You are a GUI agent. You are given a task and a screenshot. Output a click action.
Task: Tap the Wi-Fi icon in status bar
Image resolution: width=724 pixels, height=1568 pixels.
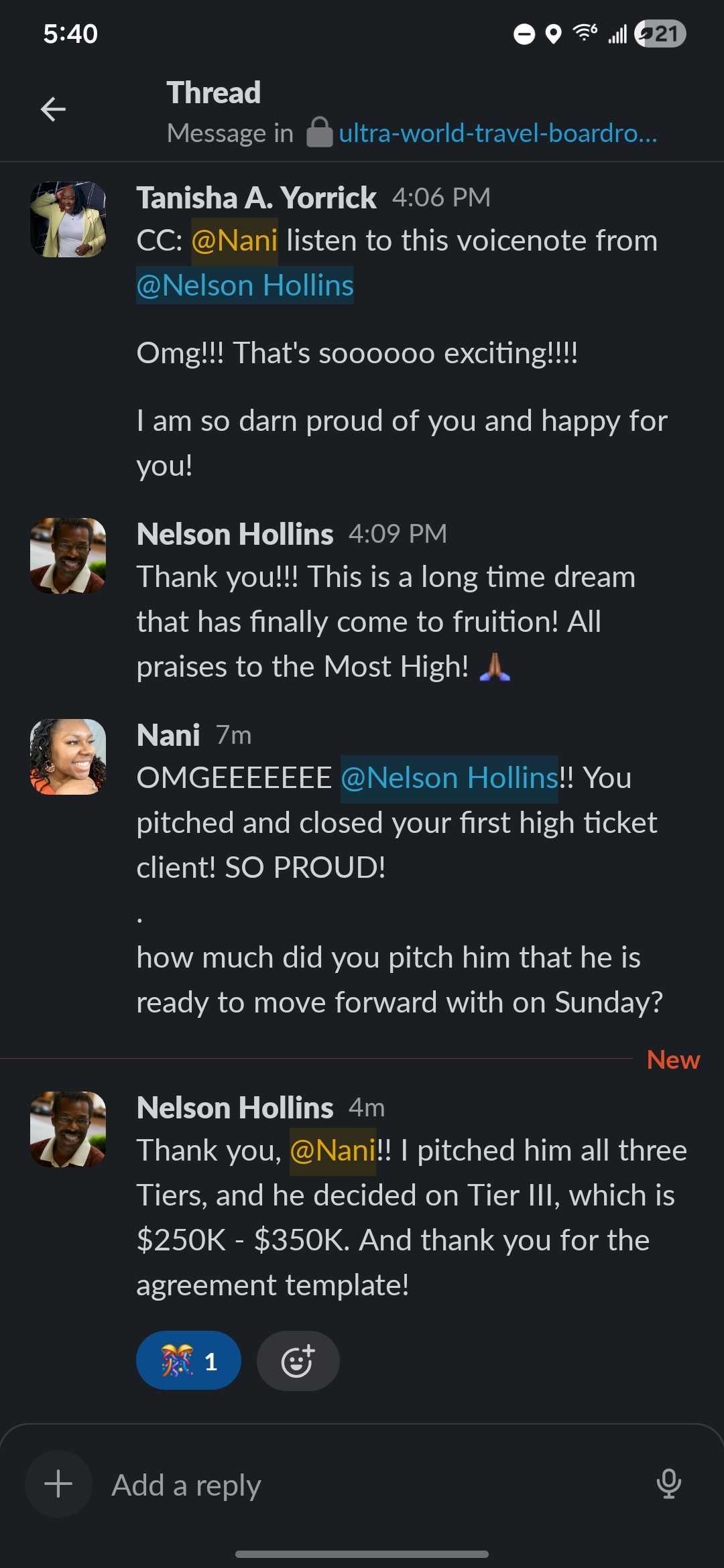[x=585, y=33]
